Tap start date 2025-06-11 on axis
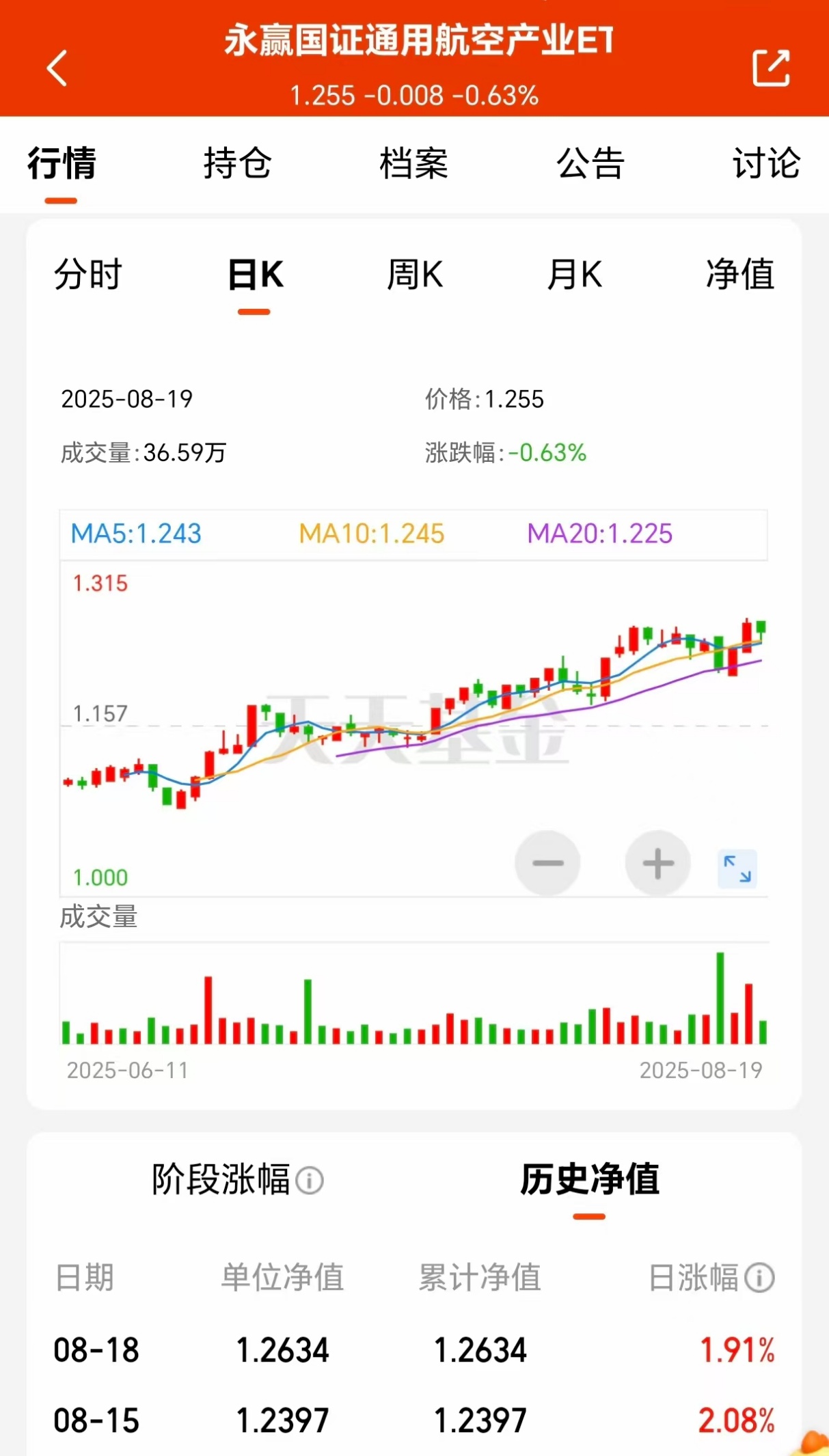Screen dimensions: 829x1456 click(127, 1070)
